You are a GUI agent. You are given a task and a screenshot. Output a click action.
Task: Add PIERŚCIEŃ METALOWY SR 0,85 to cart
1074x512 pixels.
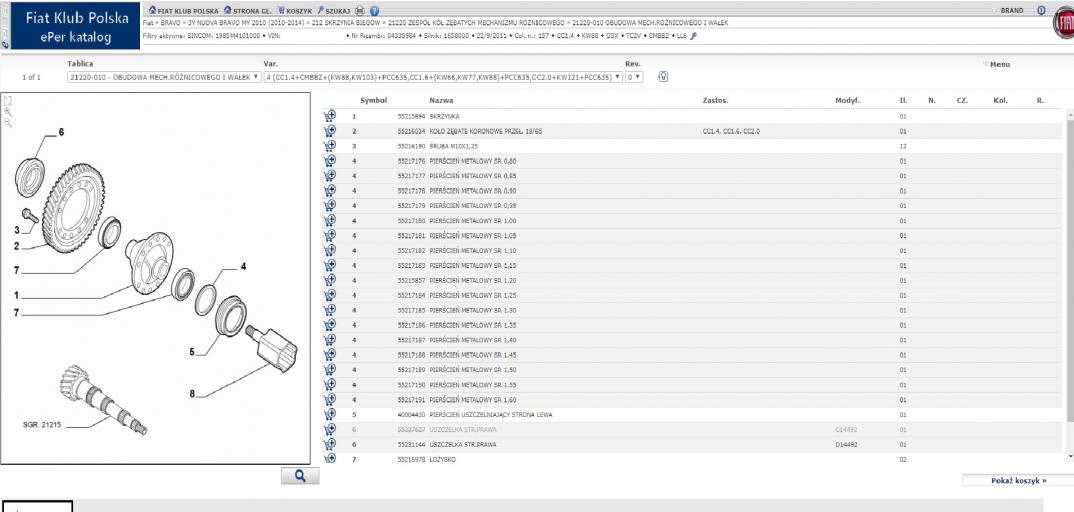tap(329, 175)
